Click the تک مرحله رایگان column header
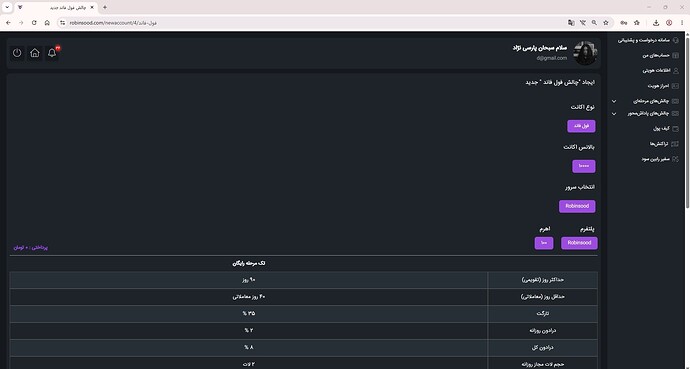 [x=249, y=263]
